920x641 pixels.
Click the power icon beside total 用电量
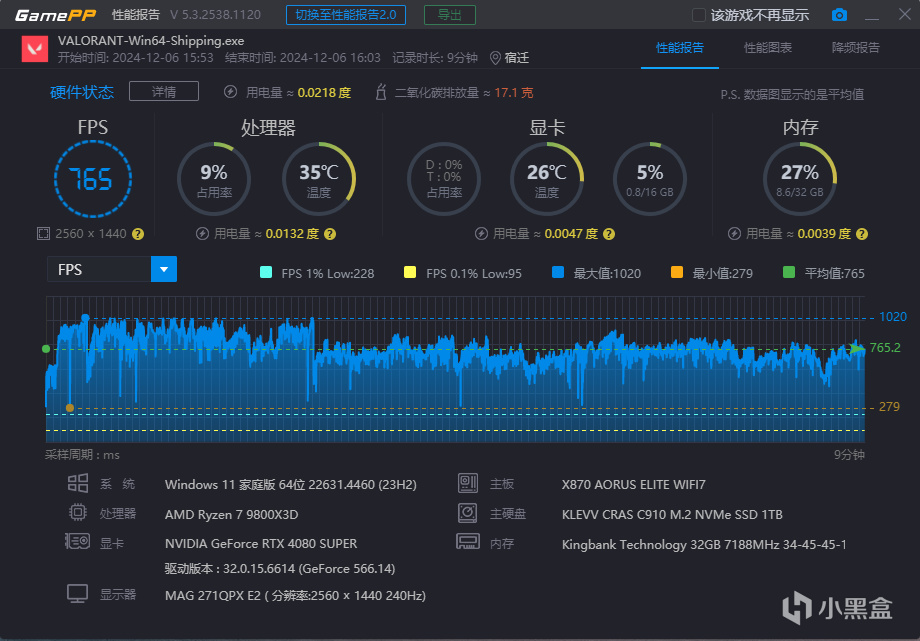coord(231,92)
